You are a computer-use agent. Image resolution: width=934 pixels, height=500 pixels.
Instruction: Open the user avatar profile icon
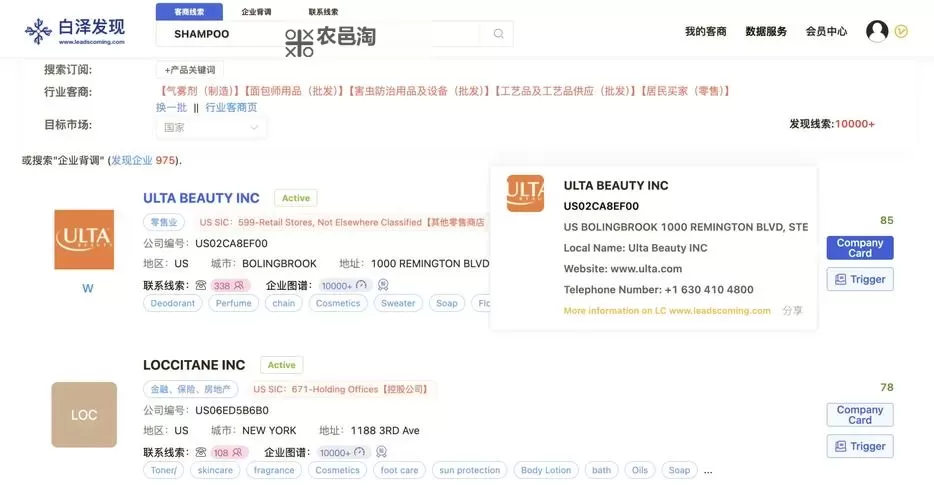tap(877, 31)
